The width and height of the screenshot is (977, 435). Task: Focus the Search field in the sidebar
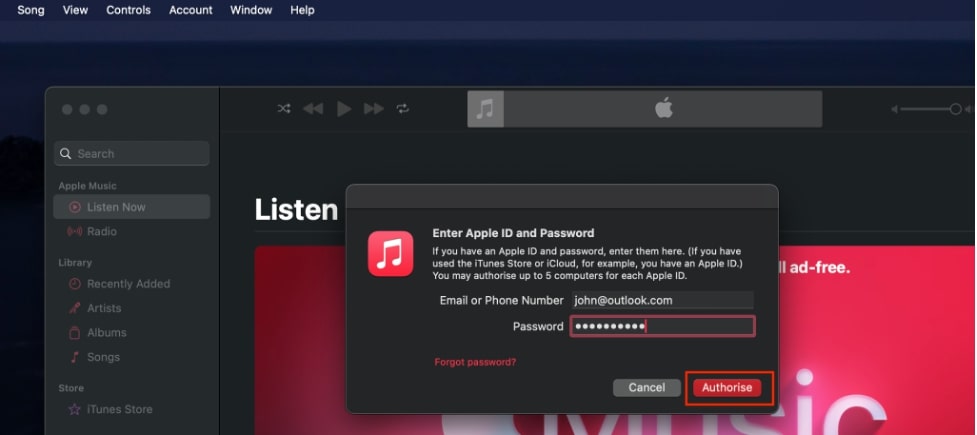(x=132, y=153)
